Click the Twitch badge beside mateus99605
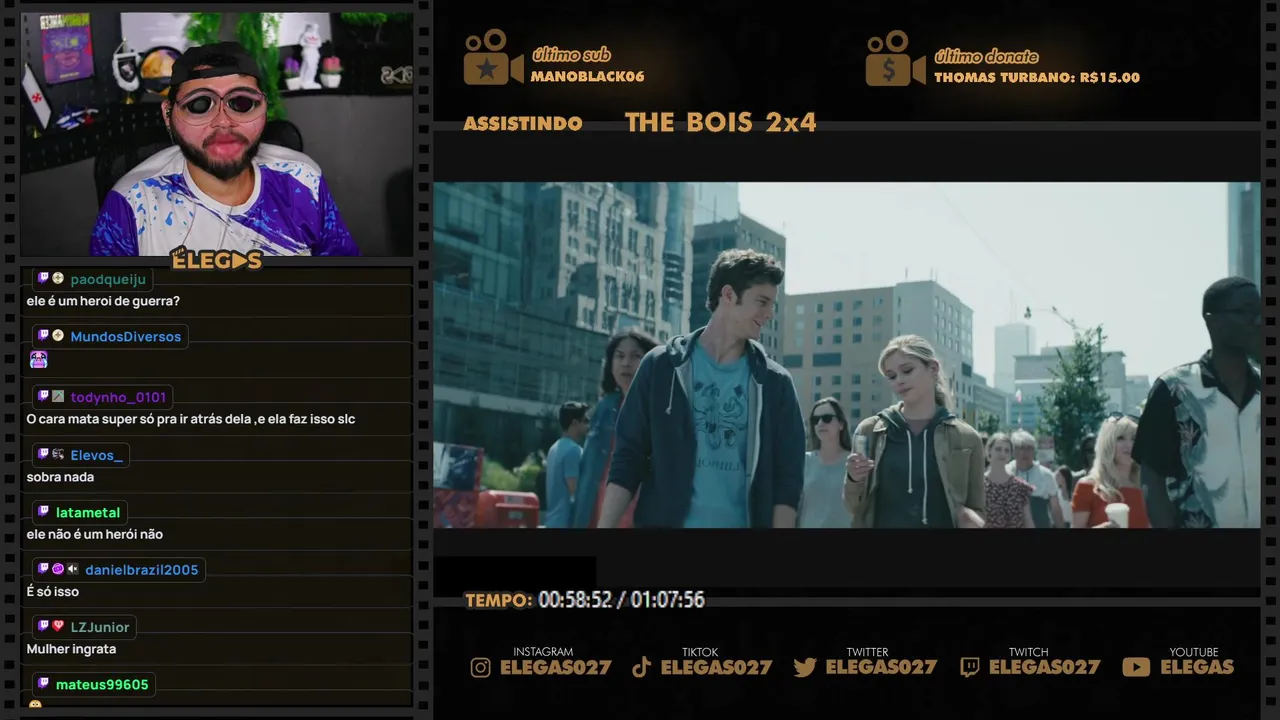The width and height of the screenshot is (1280, 720). [43, 684]
